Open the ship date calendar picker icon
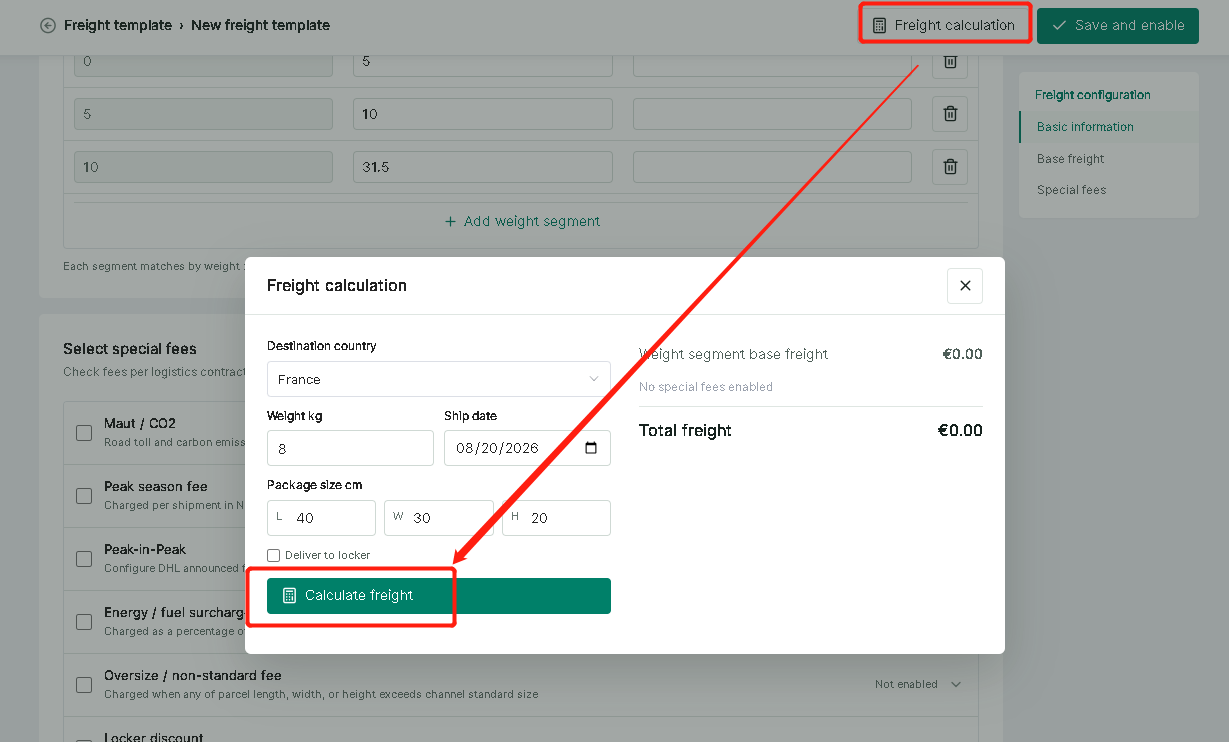The height and width of the screenshot is (742, 1229). (x=591, y=448)
